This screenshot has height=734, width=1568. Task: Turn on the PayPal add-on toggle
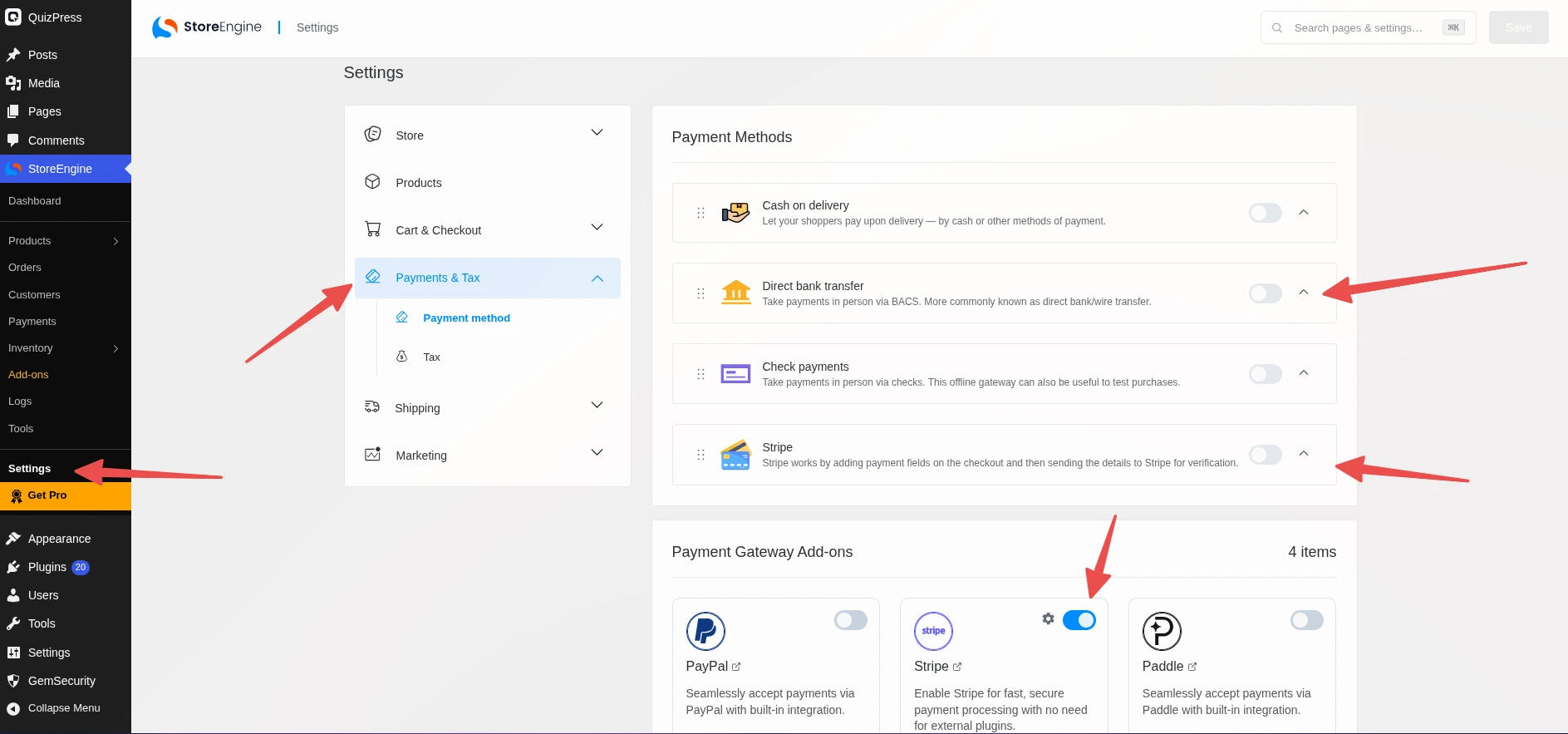(851, 620)
